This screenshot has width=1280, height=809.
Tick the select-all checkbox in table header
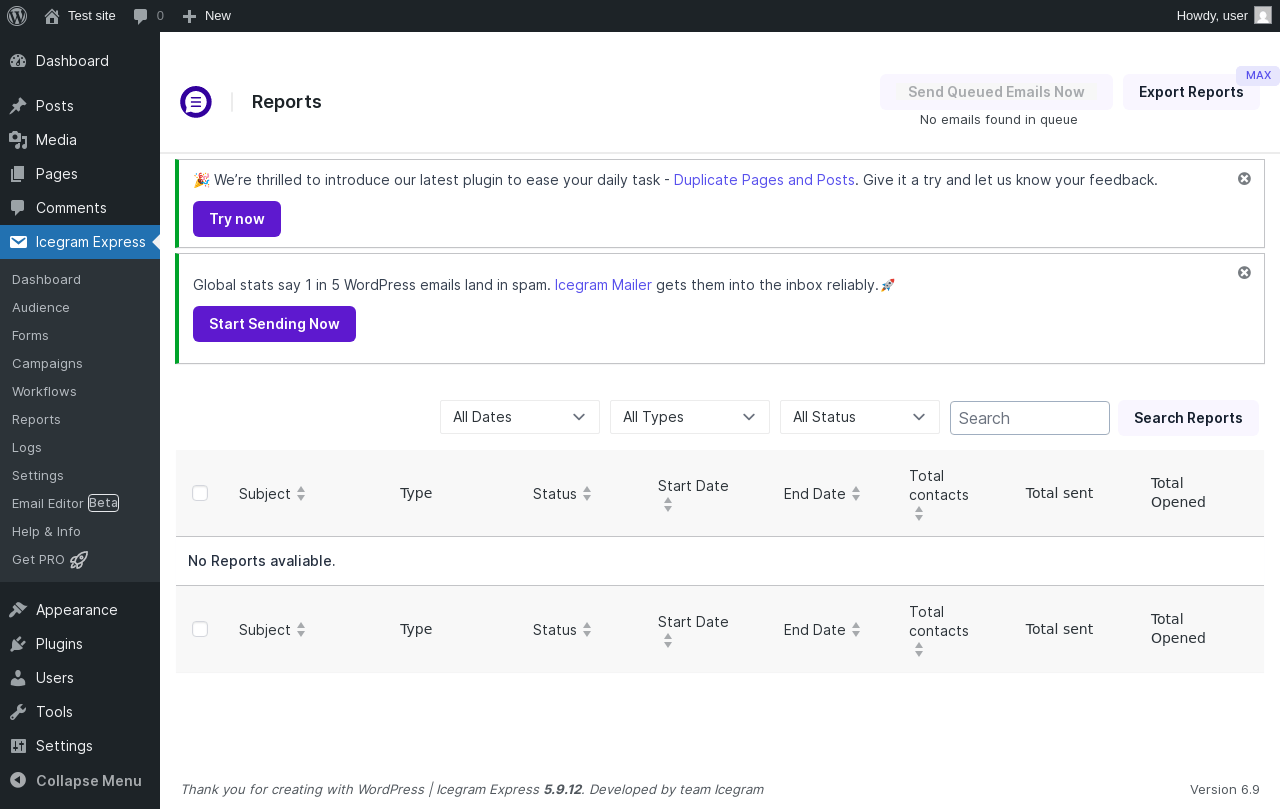[200, 493]
